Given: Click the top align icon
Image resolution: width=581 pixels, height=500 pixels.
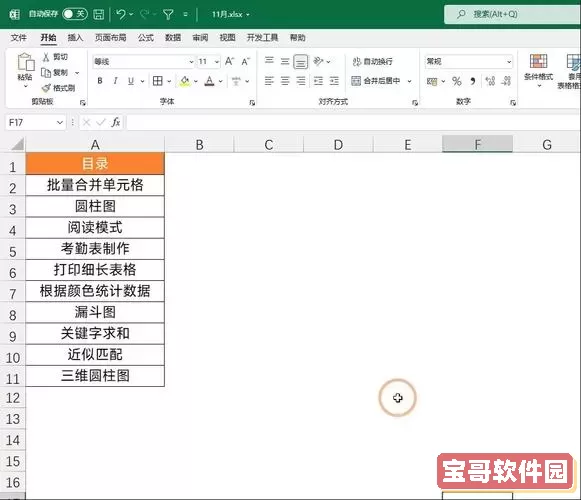Looking at the screenshot, I should 269,61.
